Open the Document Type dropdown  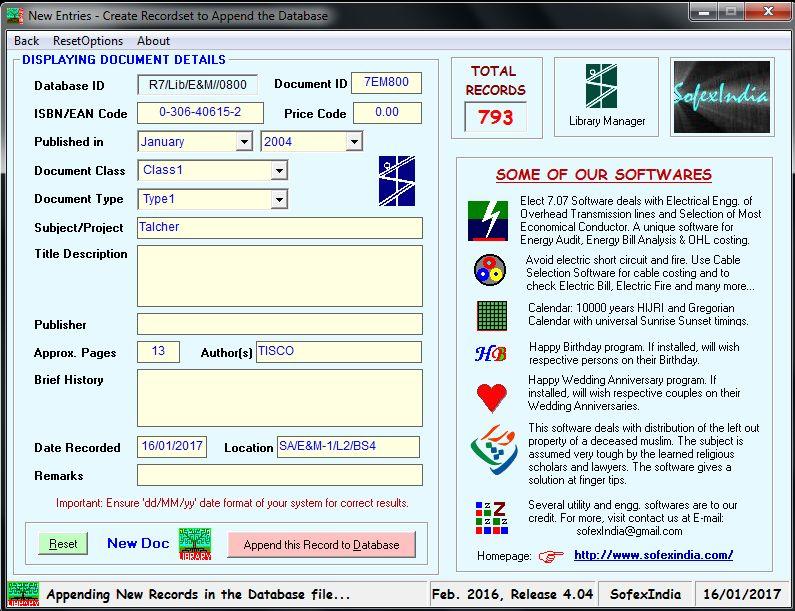coord(279,199)
